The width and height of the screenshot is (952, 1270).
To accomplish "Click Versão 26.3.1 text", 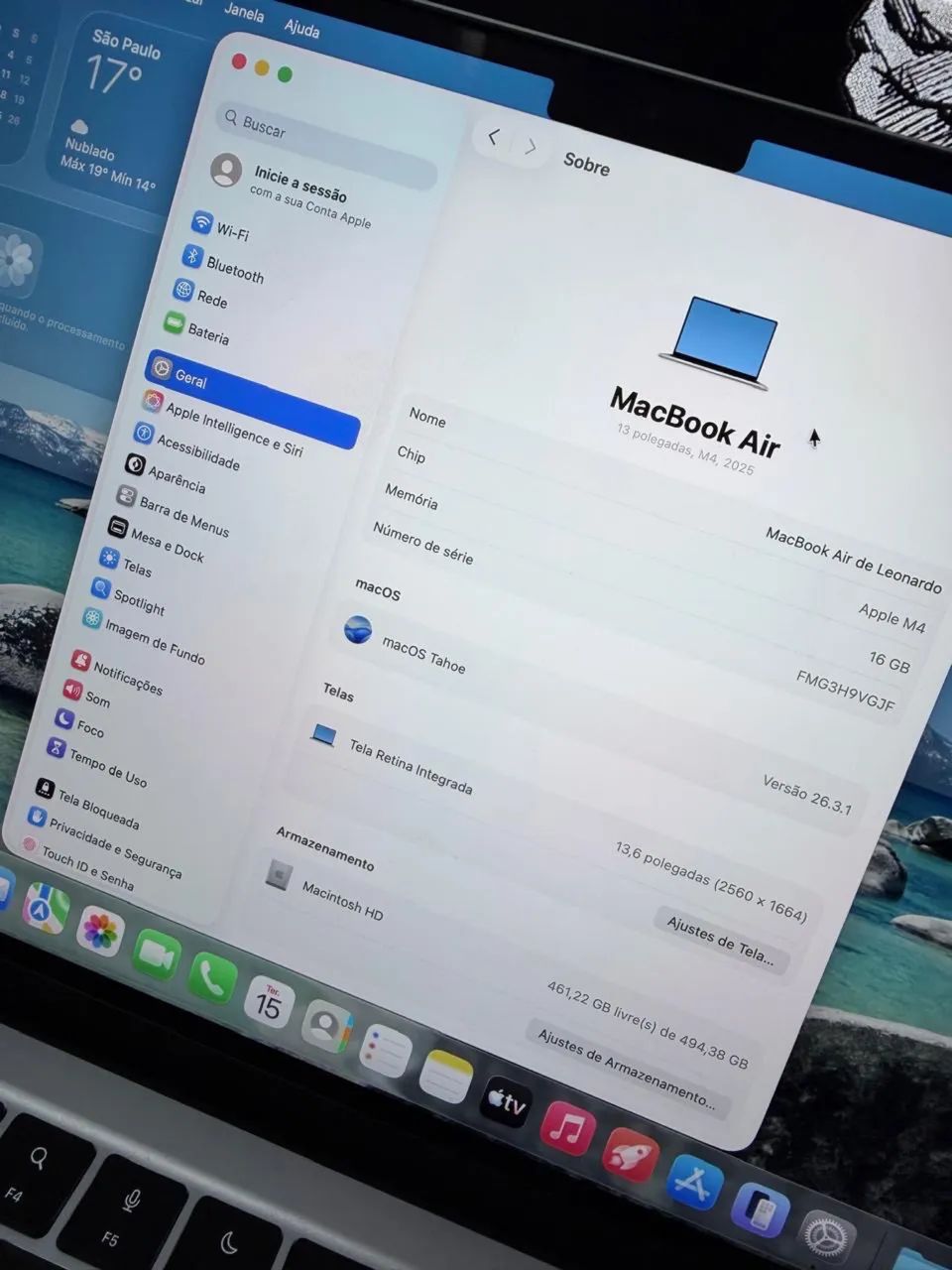I will (x=807, y=795).
